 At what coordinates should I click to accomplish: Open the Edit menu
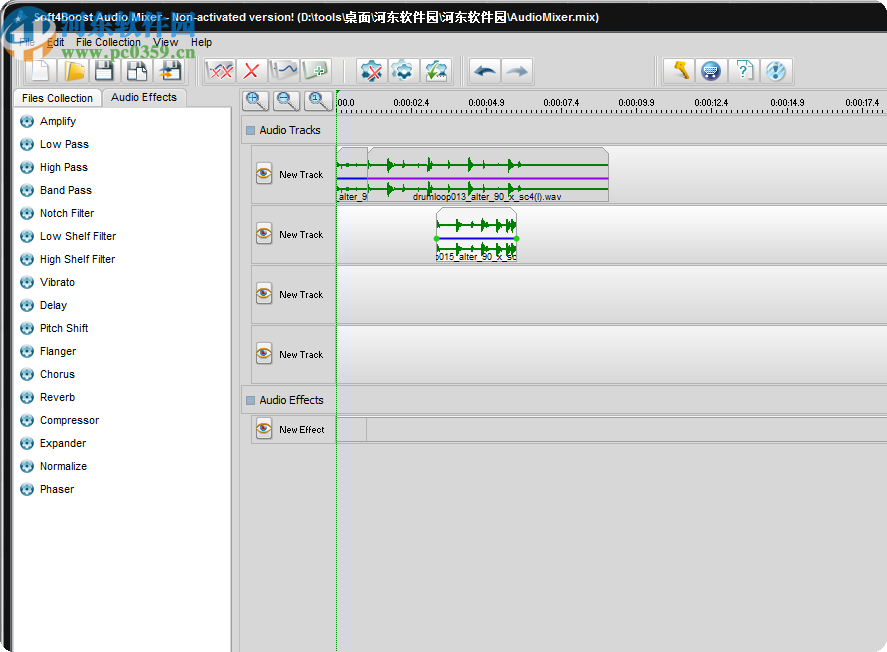(55, 42)
